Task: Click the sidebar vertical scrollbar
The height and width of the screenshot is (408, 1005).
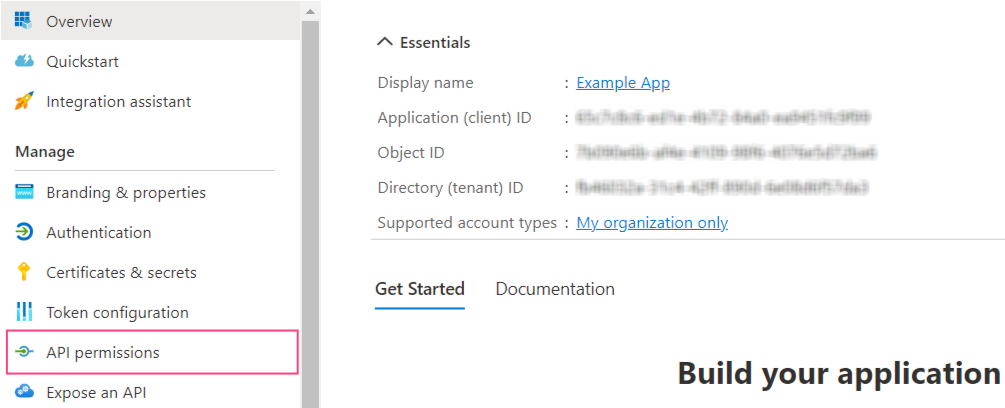Action: pos(310,215)
